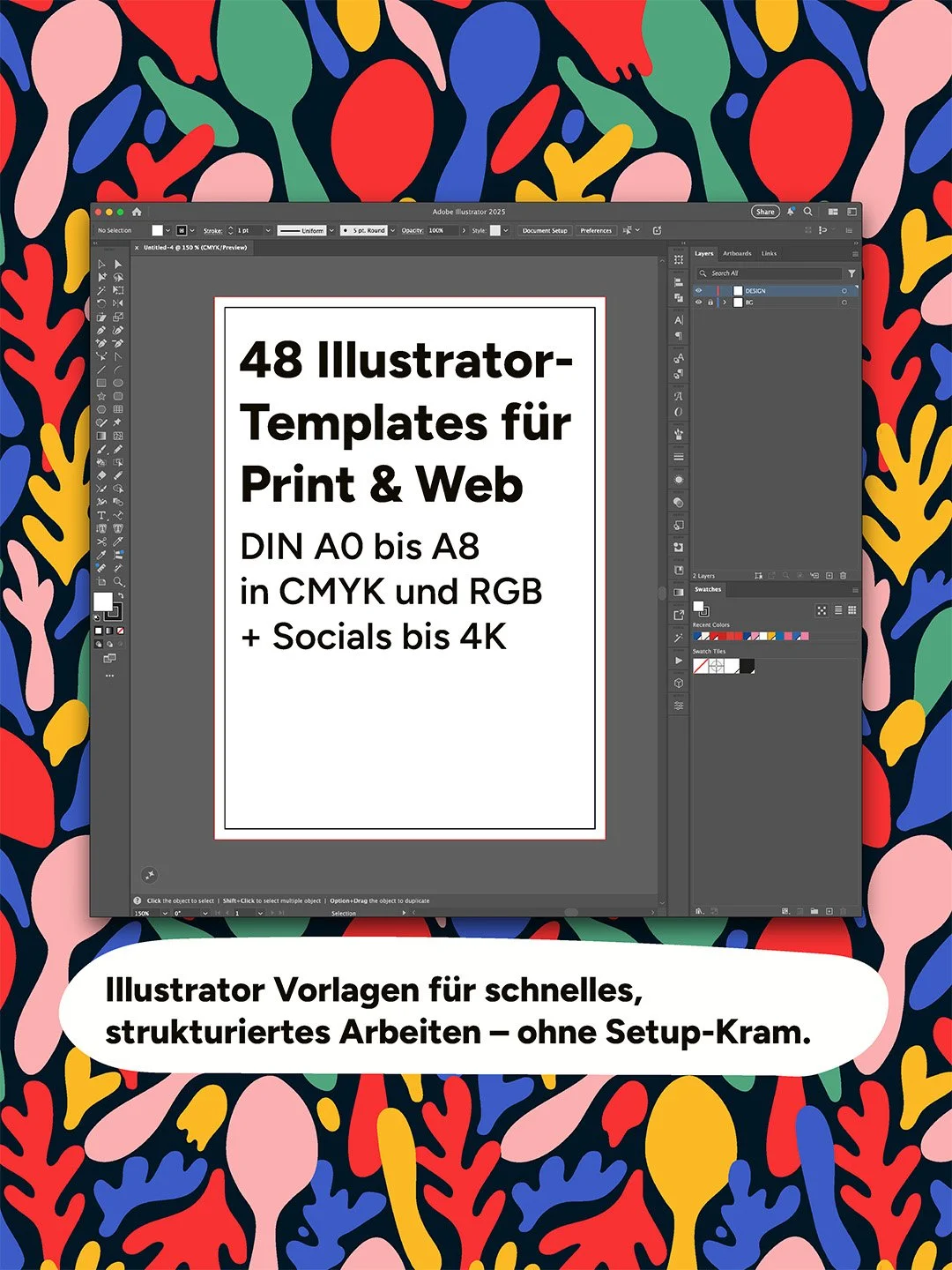Click the contextual task bar sparkle button
Image resolution: width=952 pixels, height=1270 pixels.
150,875
